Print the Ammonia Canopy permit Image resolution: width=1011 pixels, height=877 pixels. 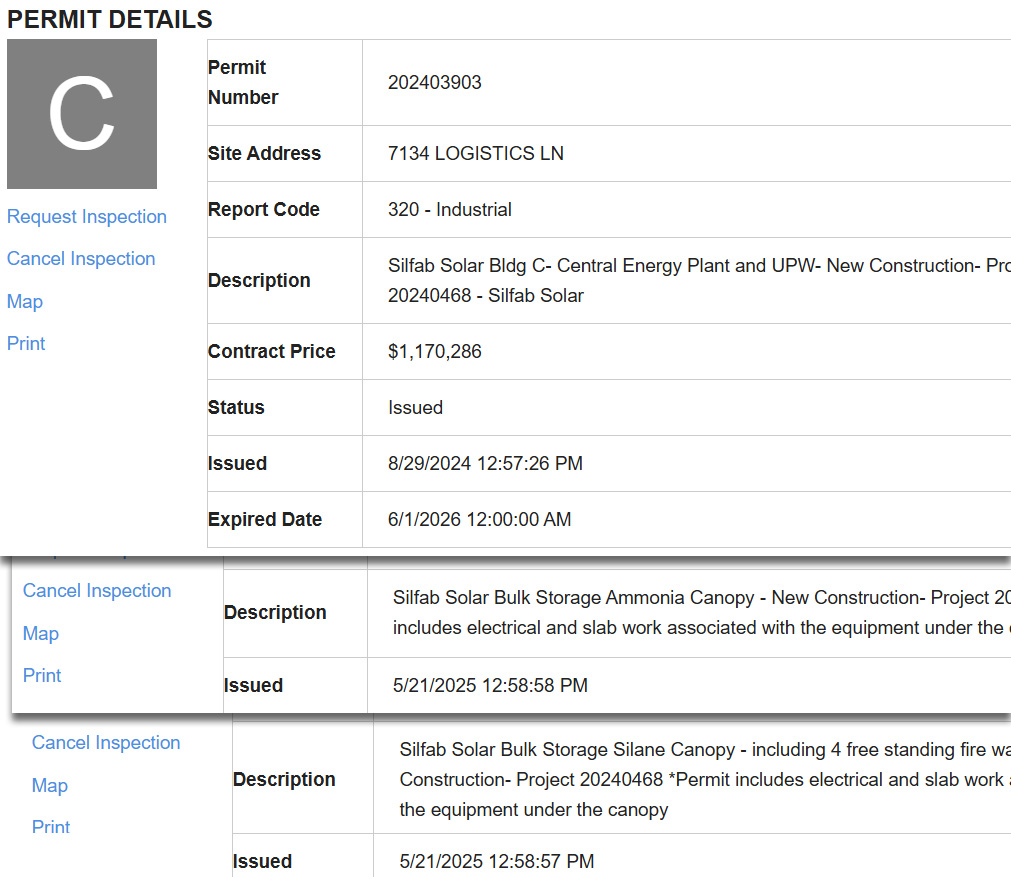coord(42,676)
